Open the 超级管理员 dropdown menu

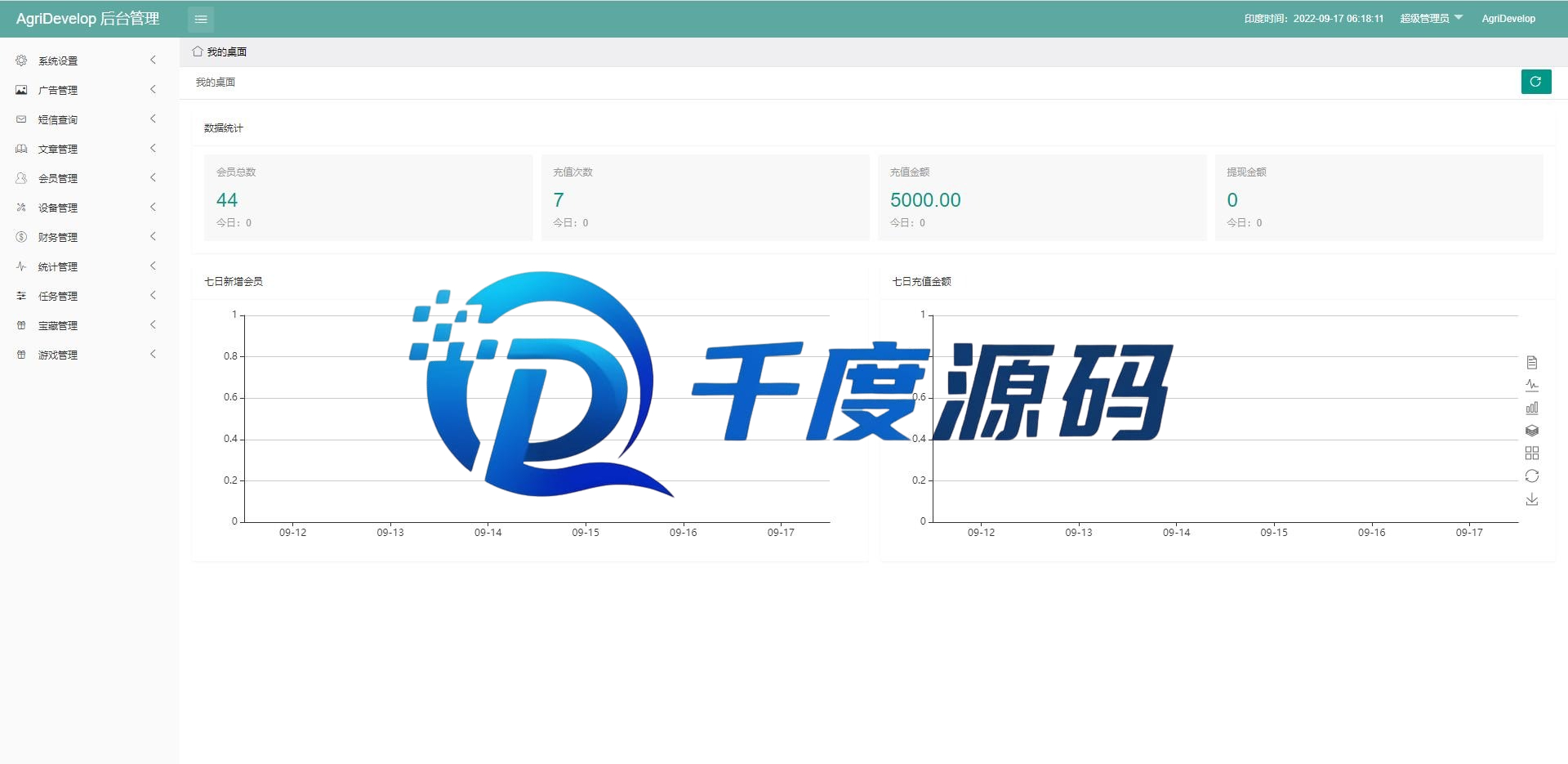click(1432, 18)
